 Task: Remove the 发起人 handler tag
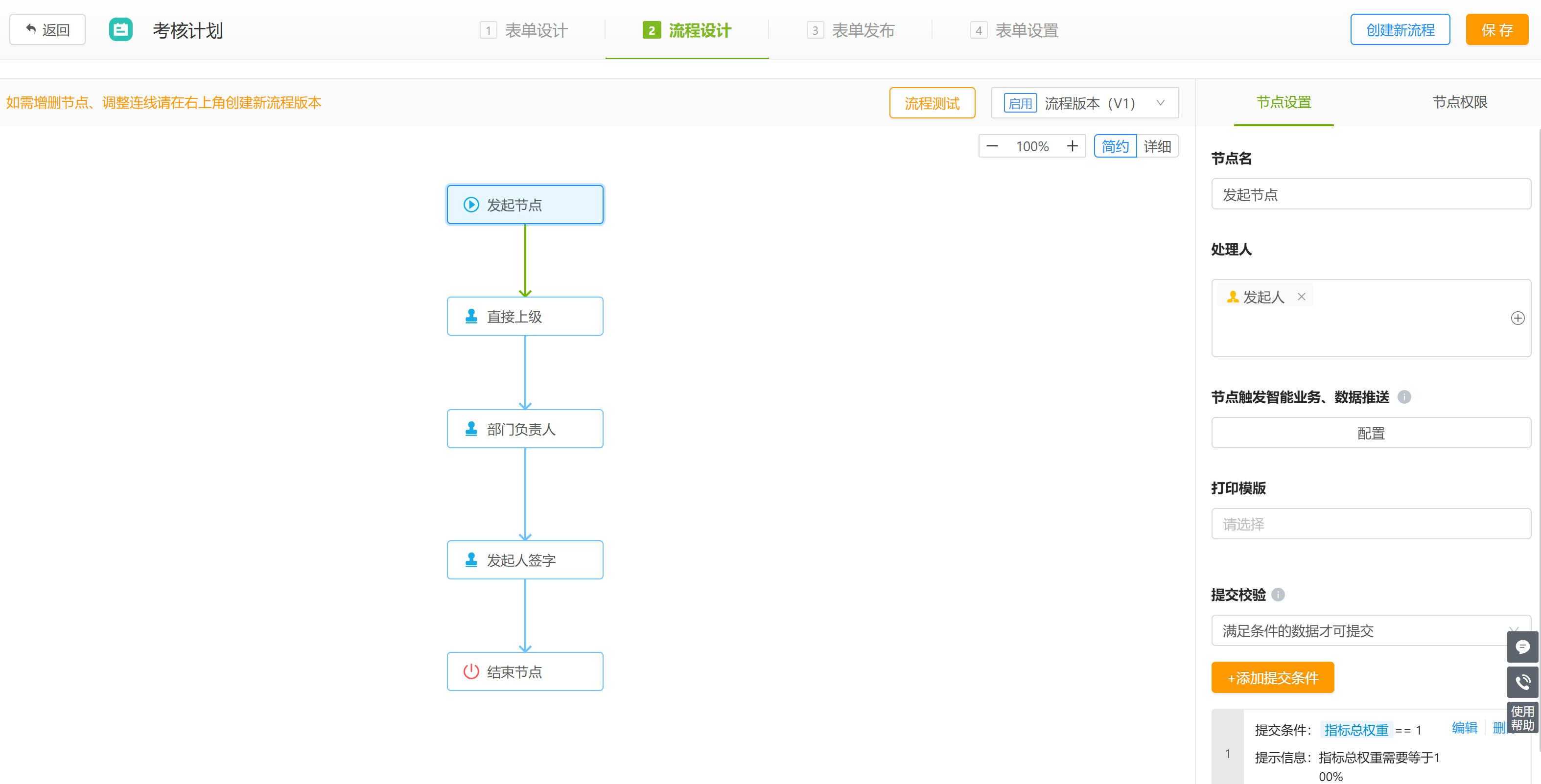[x=1301, y=297]
